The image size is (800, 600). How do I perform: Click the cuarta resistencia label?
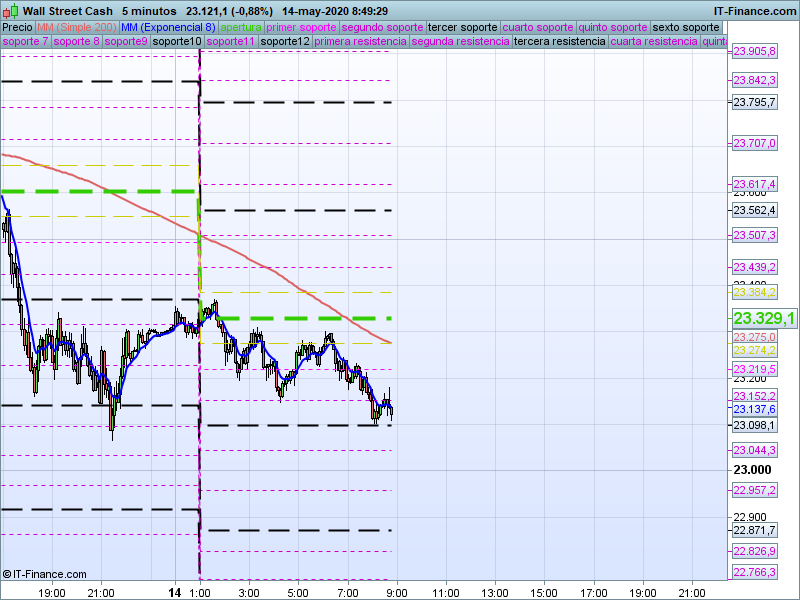654,41
